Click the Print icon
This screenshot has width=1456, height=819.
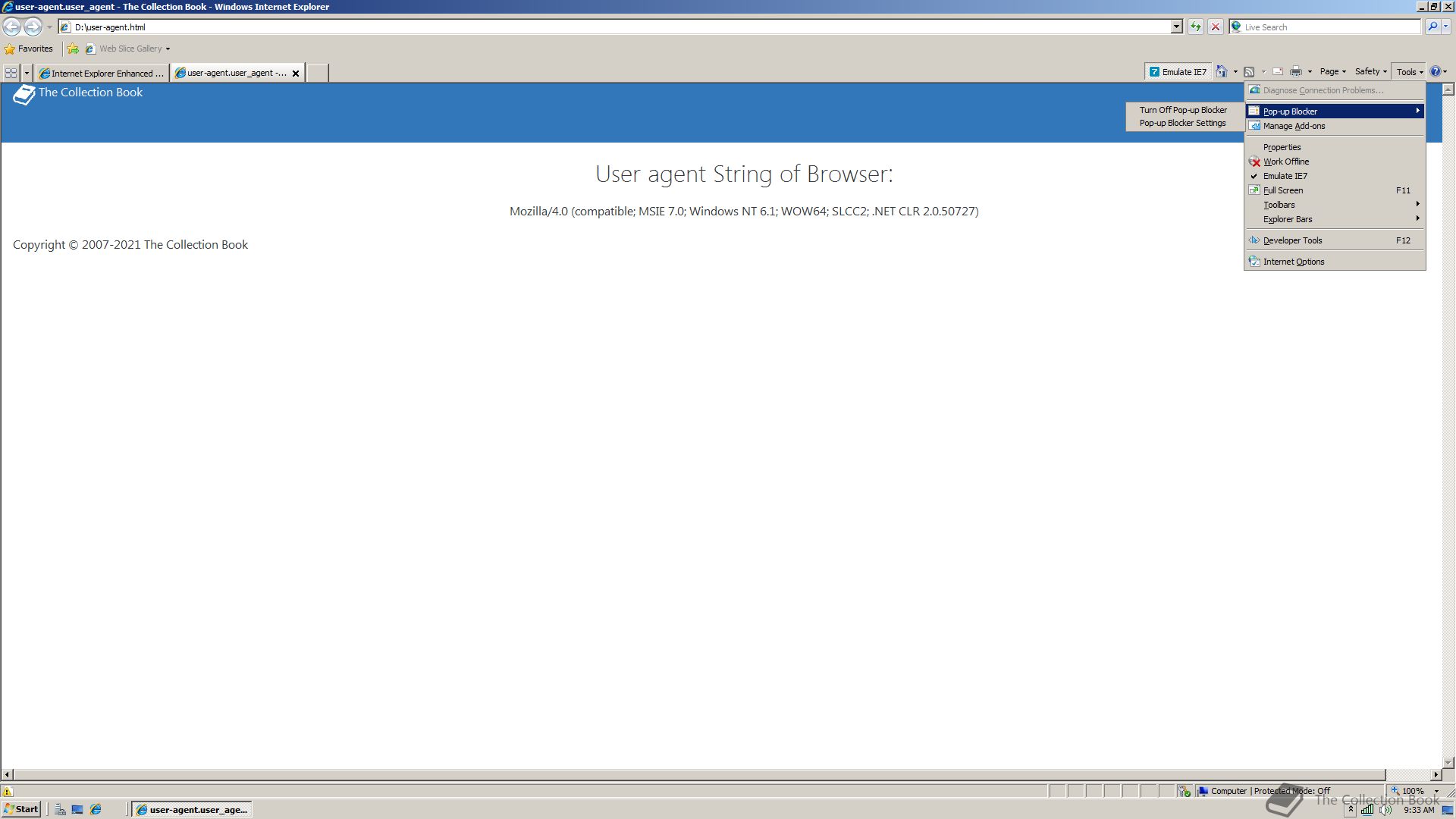[x=1296, y=72]
